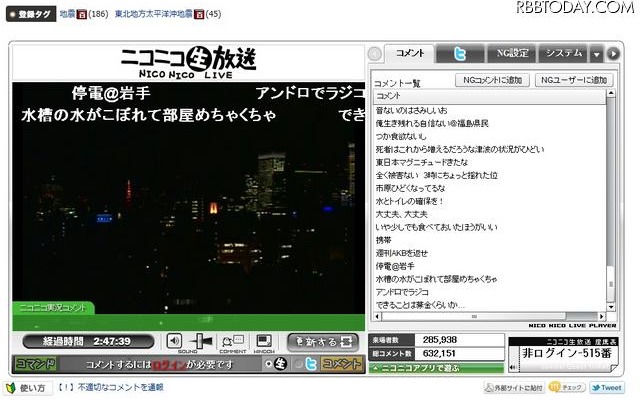
Task: Select comment 水とトイレの確保を！
Action: [x=410, y=201]
